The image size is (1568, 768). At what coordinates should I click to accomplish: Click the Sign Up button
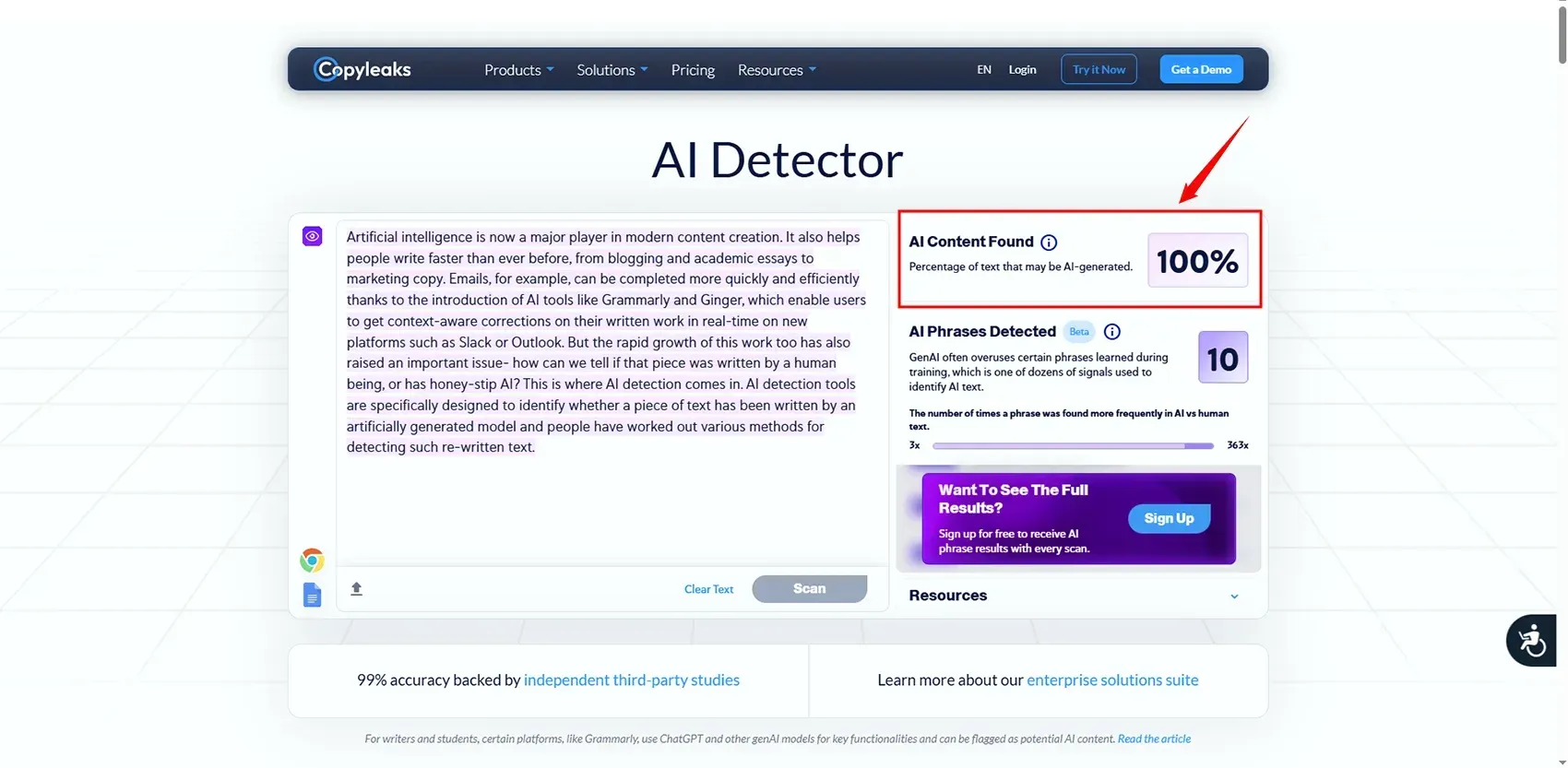1169,518
